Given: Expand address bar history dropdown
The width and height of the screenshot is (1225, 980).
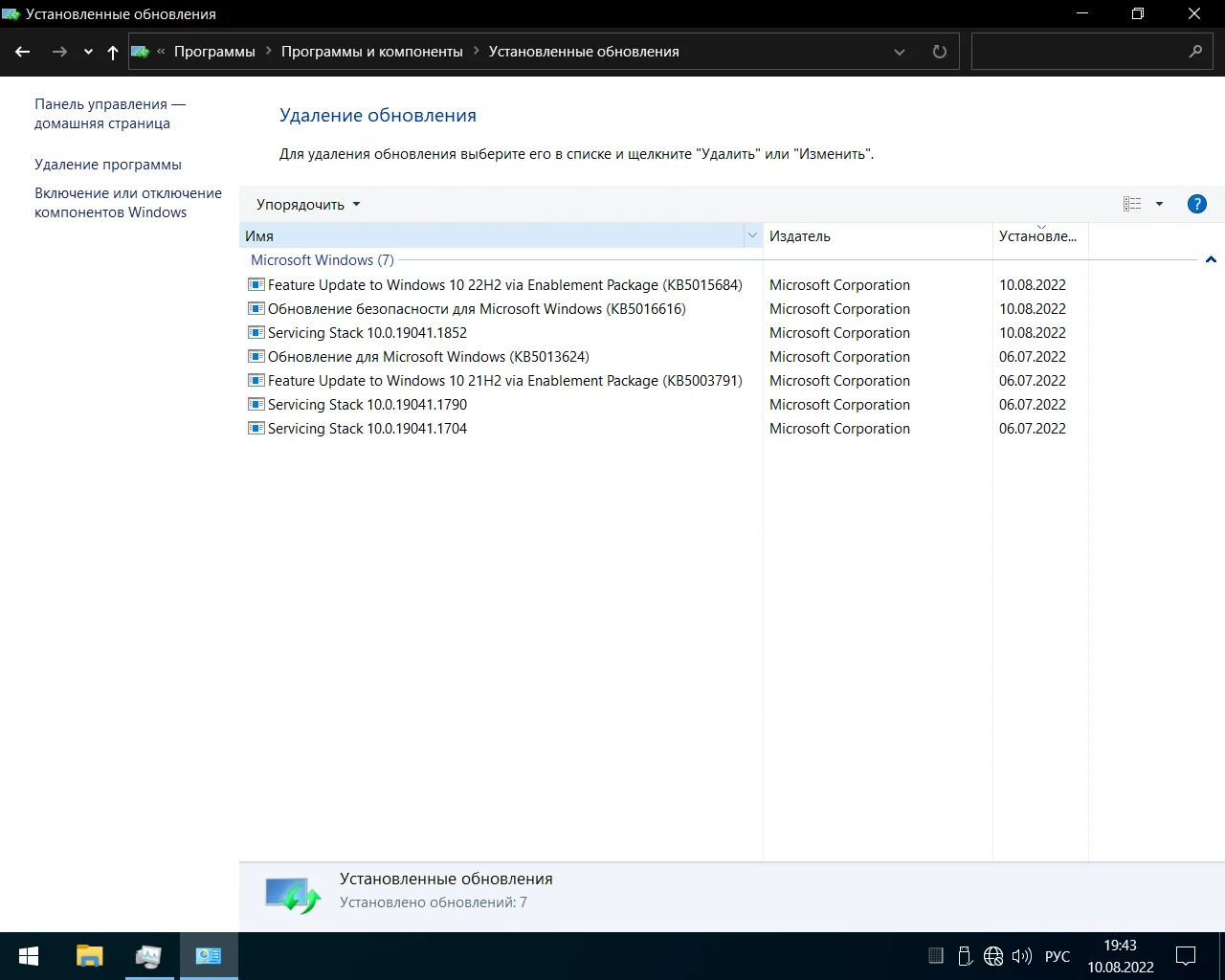Looking at the screenshot, I should pos(900,53).
